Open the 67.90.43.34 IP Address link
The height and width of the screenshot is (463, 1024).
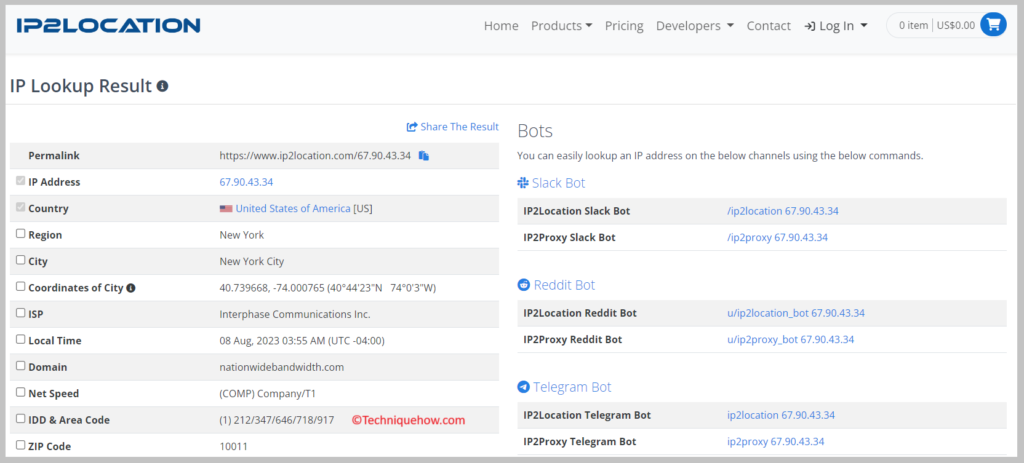[246, 182]
